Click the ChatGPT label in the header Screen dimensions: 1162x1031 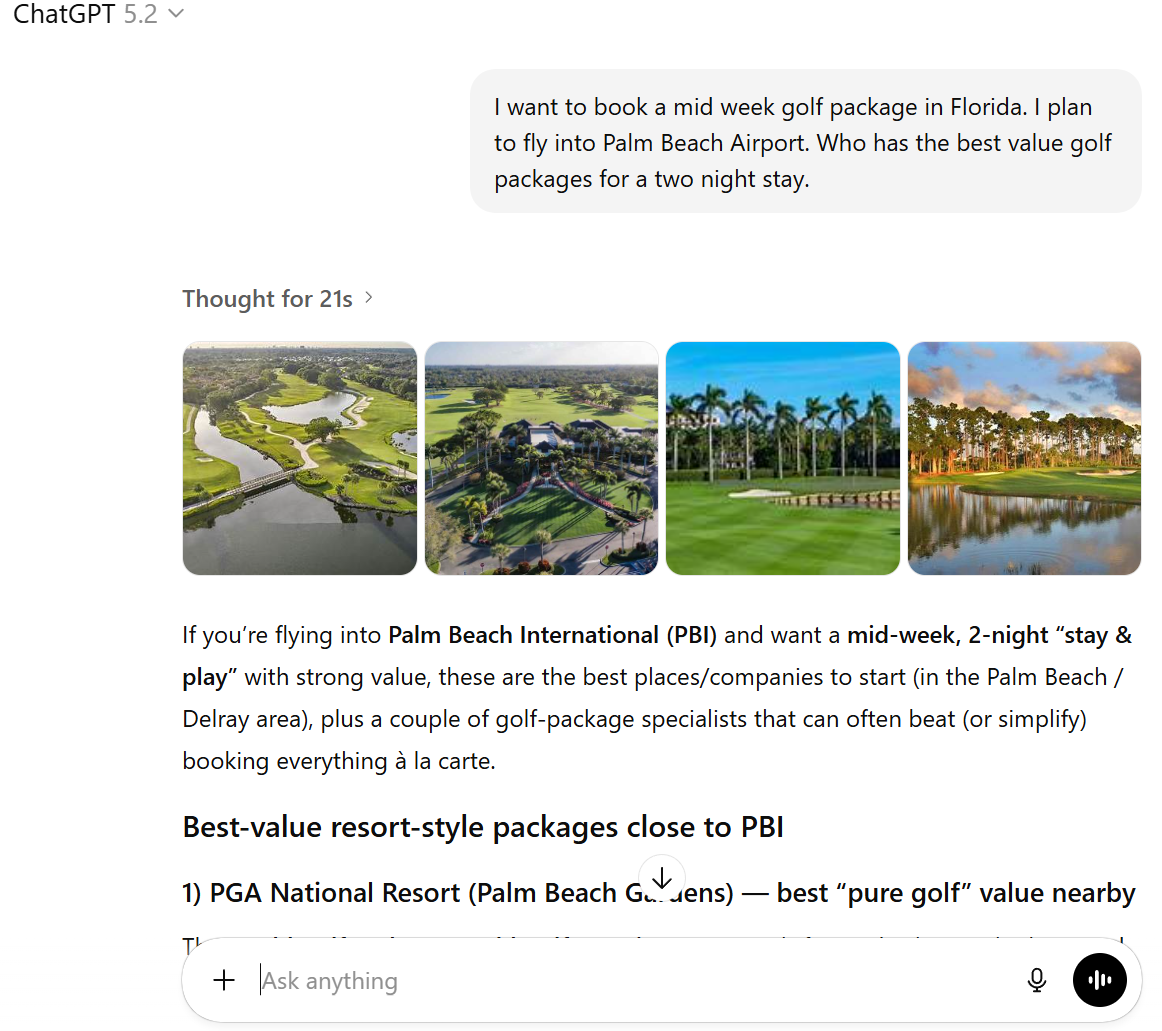(x=63, y=14)
